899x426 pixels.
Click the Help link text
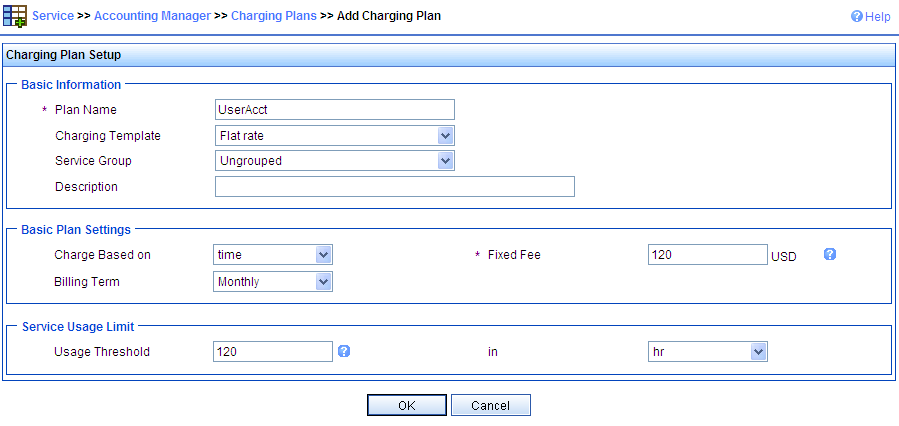[x=878, y=17]
